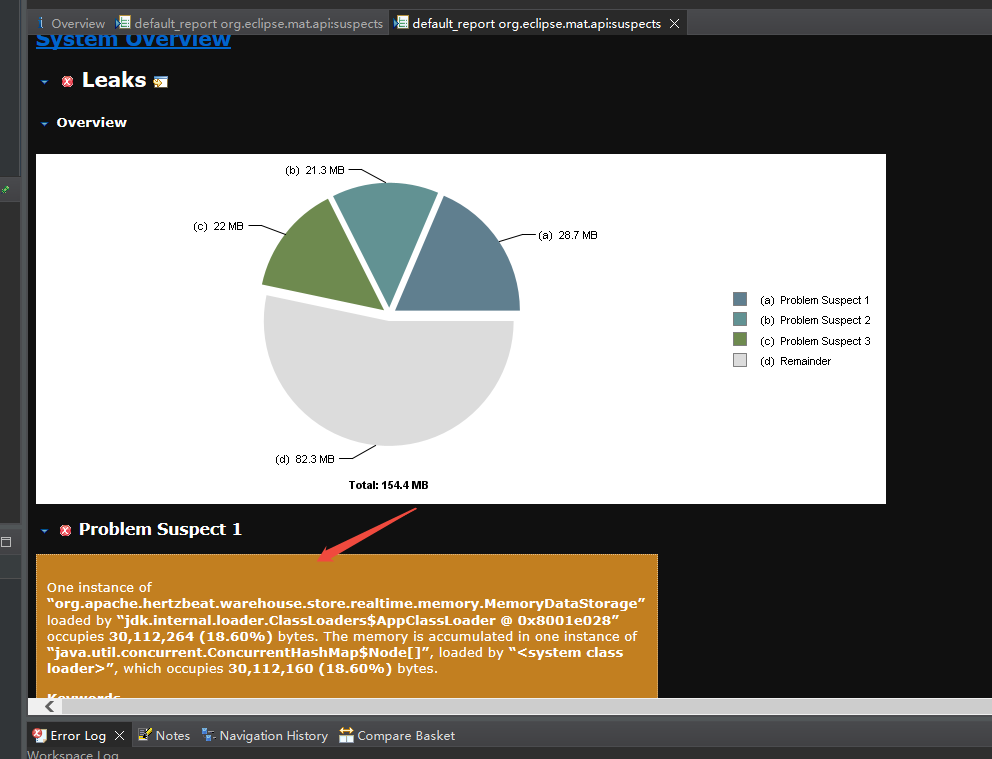This screenshot has width=992, height=759.
Task: Click the "(d) Remainder" legend label
Action: 796,361
